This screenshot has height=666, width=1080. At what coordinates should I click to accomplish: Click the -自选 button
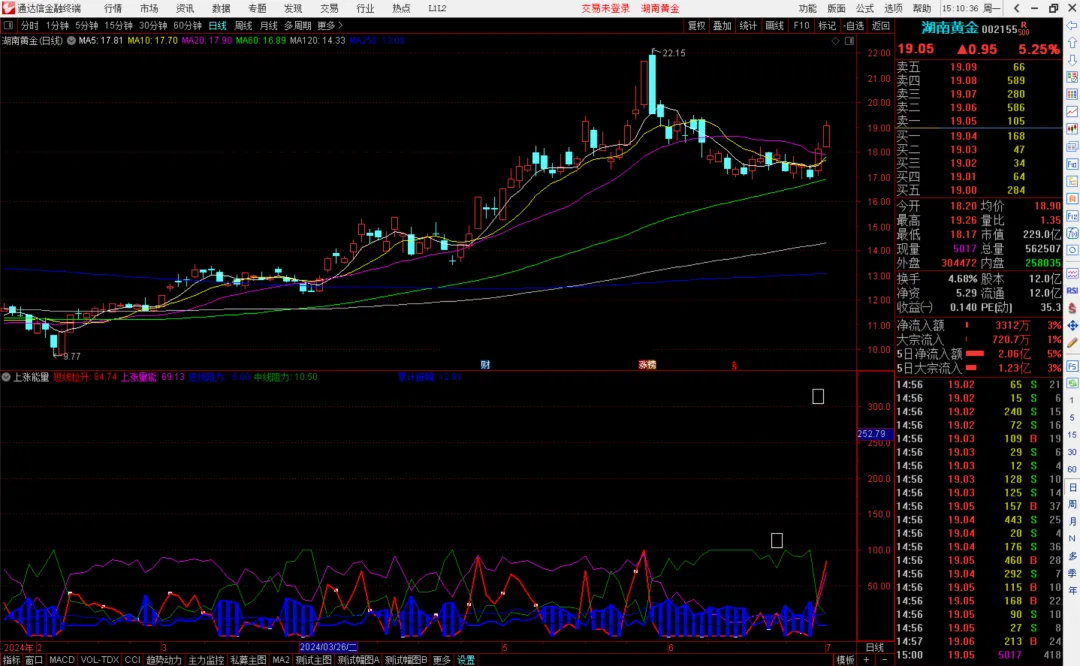(854, 25)
